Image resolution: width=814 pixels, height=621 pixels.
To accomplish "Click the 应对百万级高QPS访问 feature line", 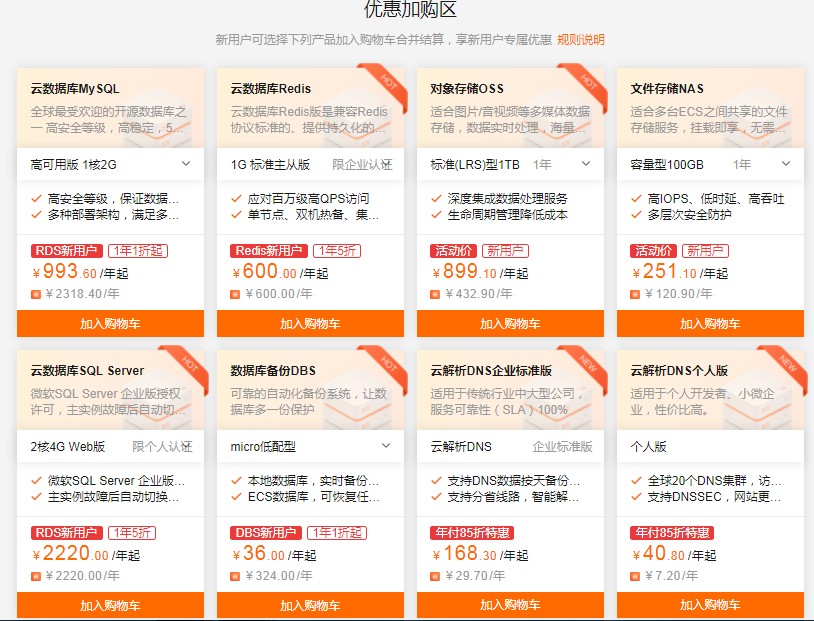I will (x=308, y=198).
